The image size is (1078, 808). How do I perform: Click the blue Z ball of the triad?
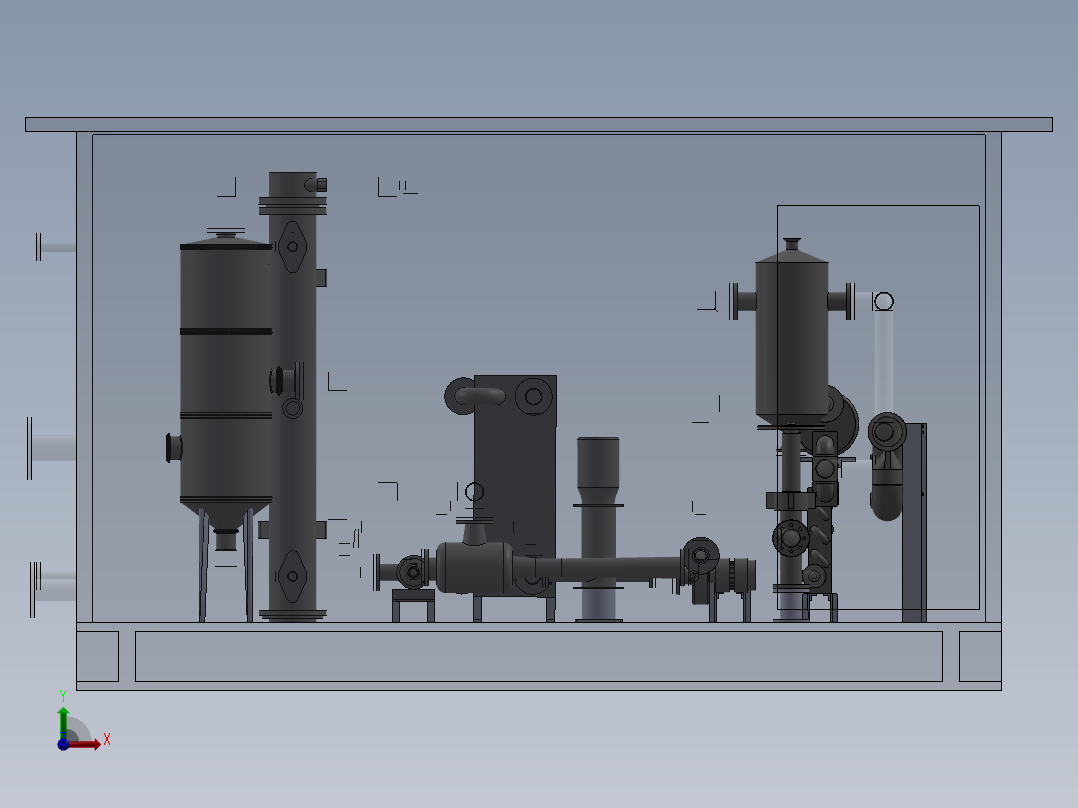point(63,744)
